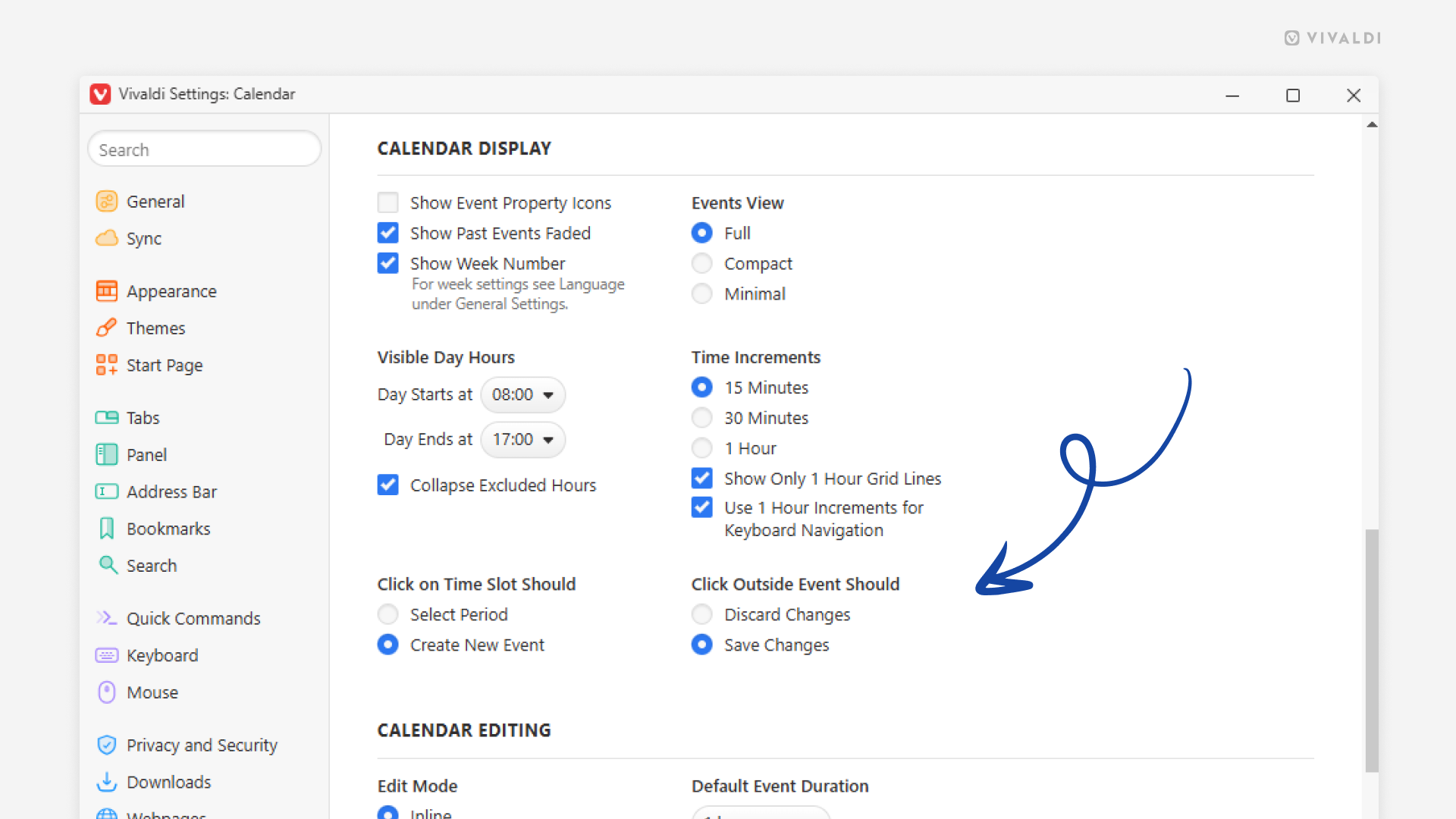Select 15 Minutes time increment
Image resolution: width=1456 pixels, height=819 pixels.
pyautogui.click(x=702, y=388)
